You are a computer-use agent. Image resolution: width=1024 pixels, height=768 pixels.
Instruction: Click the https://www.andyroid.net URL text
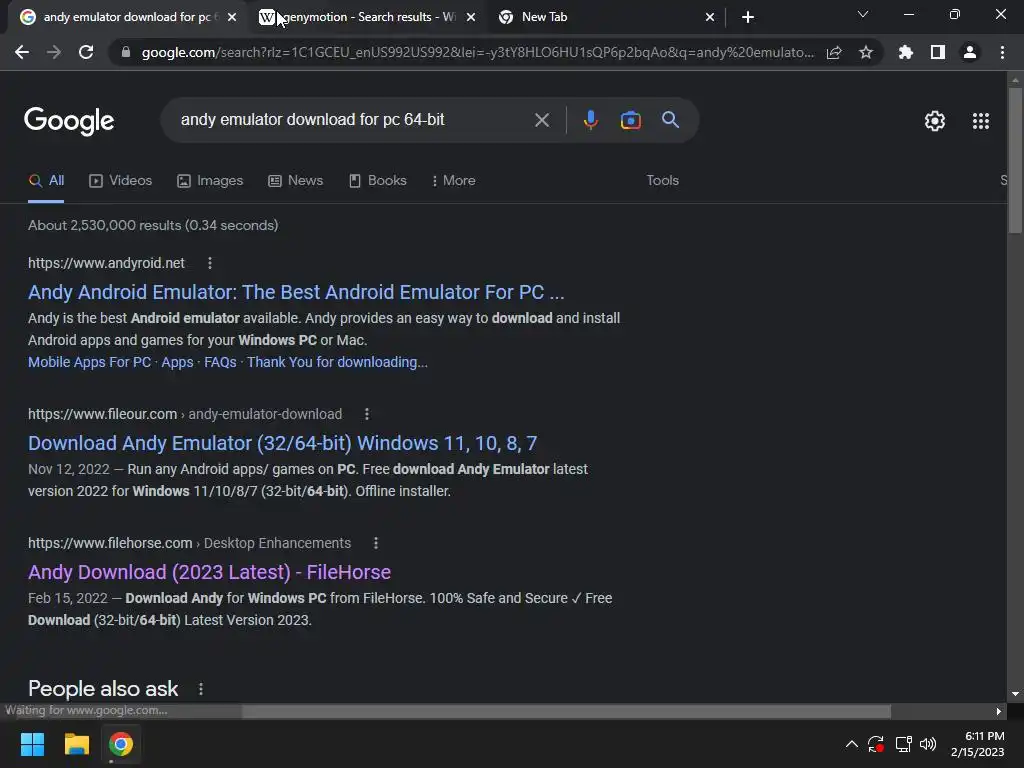tap(106, 263)
